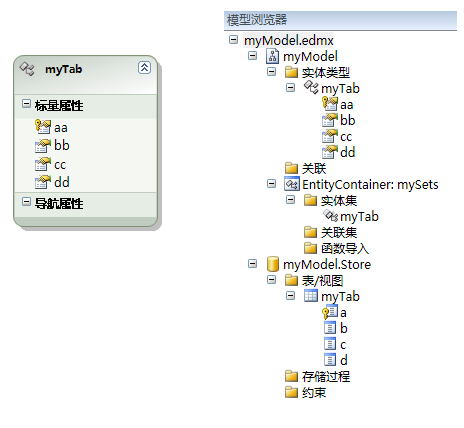Select 函数导入 tree item label

point(345,249)
